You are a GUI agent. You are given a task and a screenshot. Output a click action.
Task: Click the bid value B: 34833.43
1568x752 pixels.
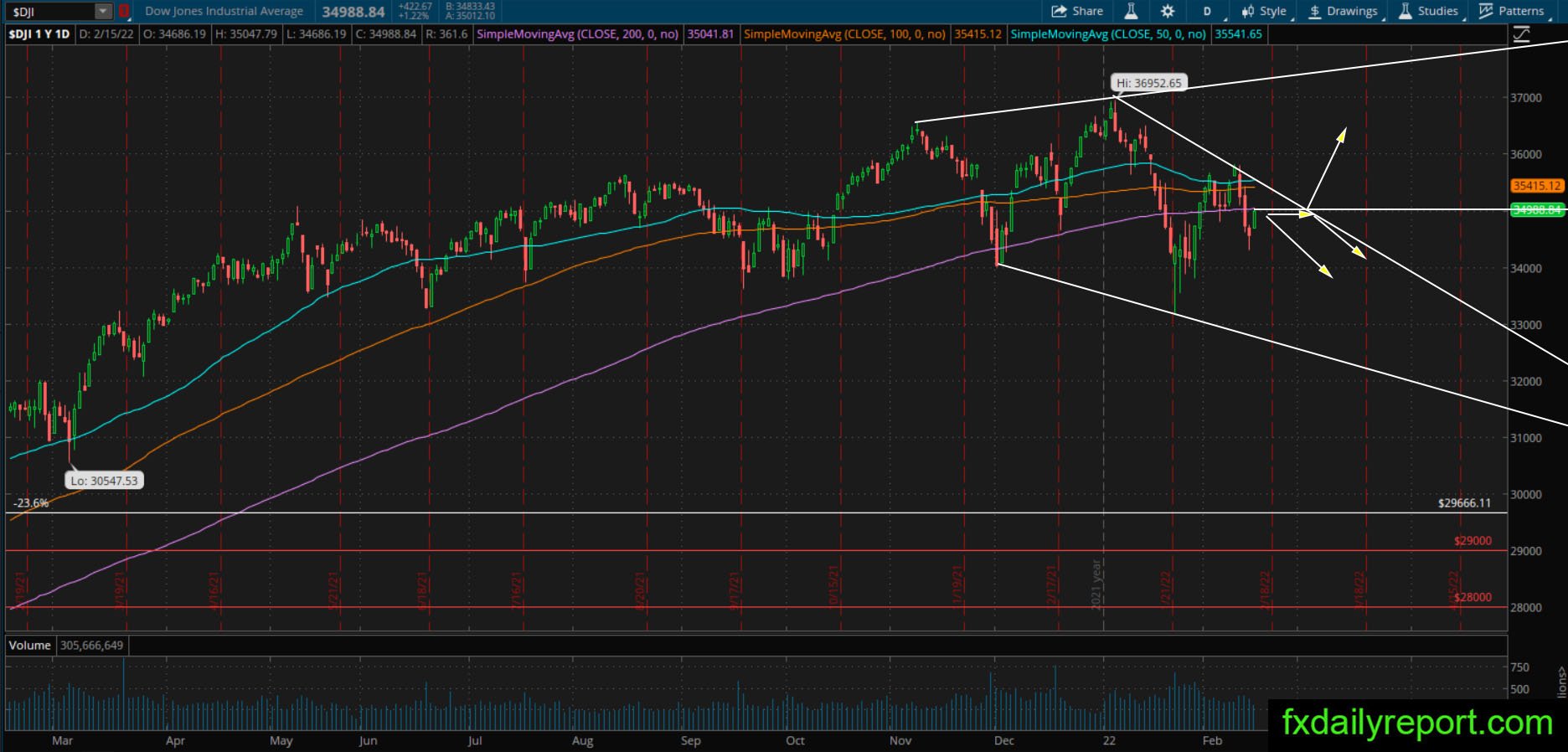click(471, 7)
